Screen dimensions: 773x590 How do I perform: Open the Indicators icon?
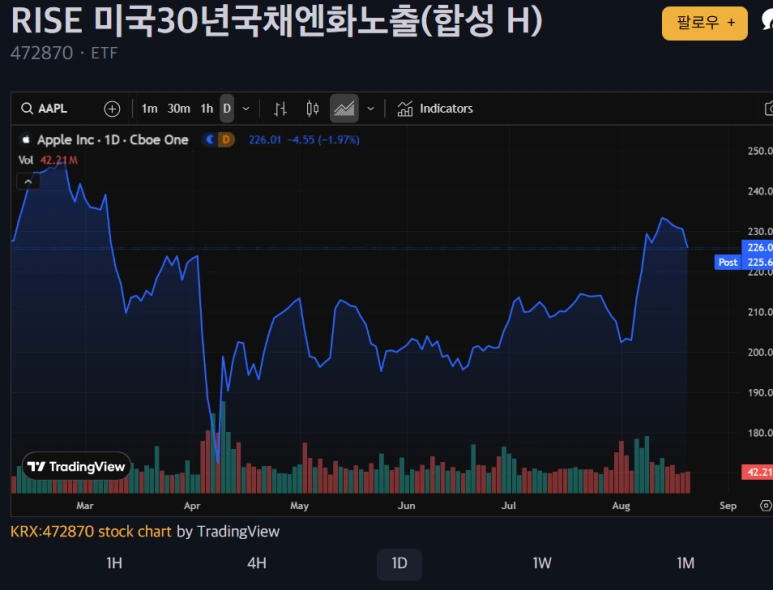click(x=405, y=108)
